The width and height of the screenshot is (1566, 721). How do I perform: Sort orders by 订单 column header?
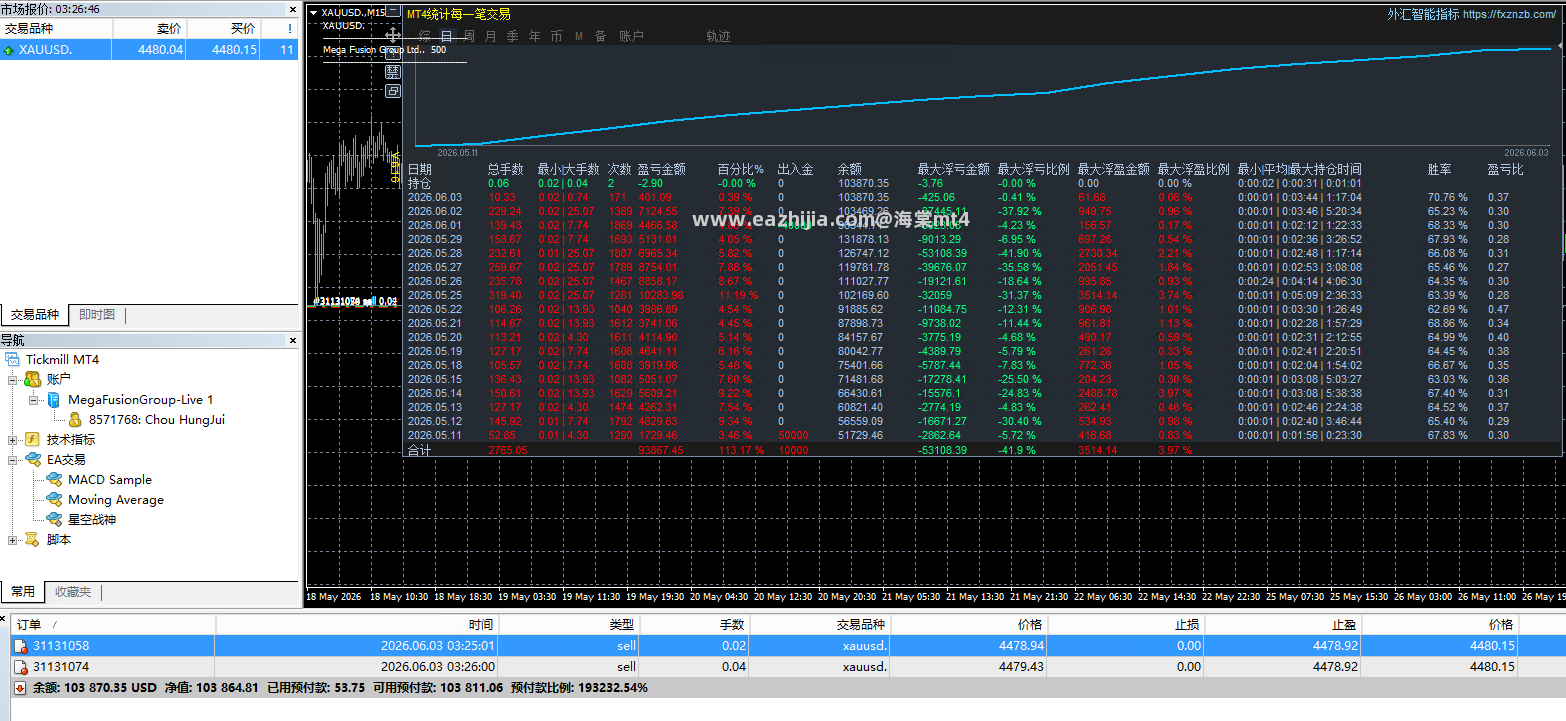coord(112,624)
